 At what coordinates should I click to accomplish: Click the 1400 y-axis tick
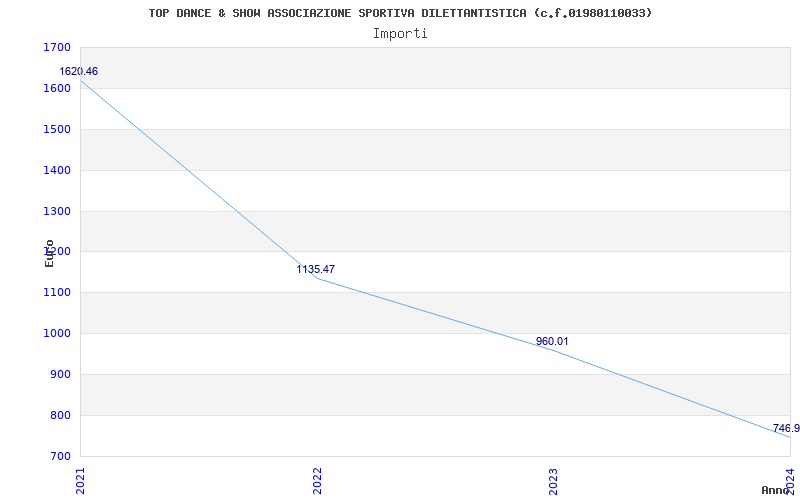point(57,170)
